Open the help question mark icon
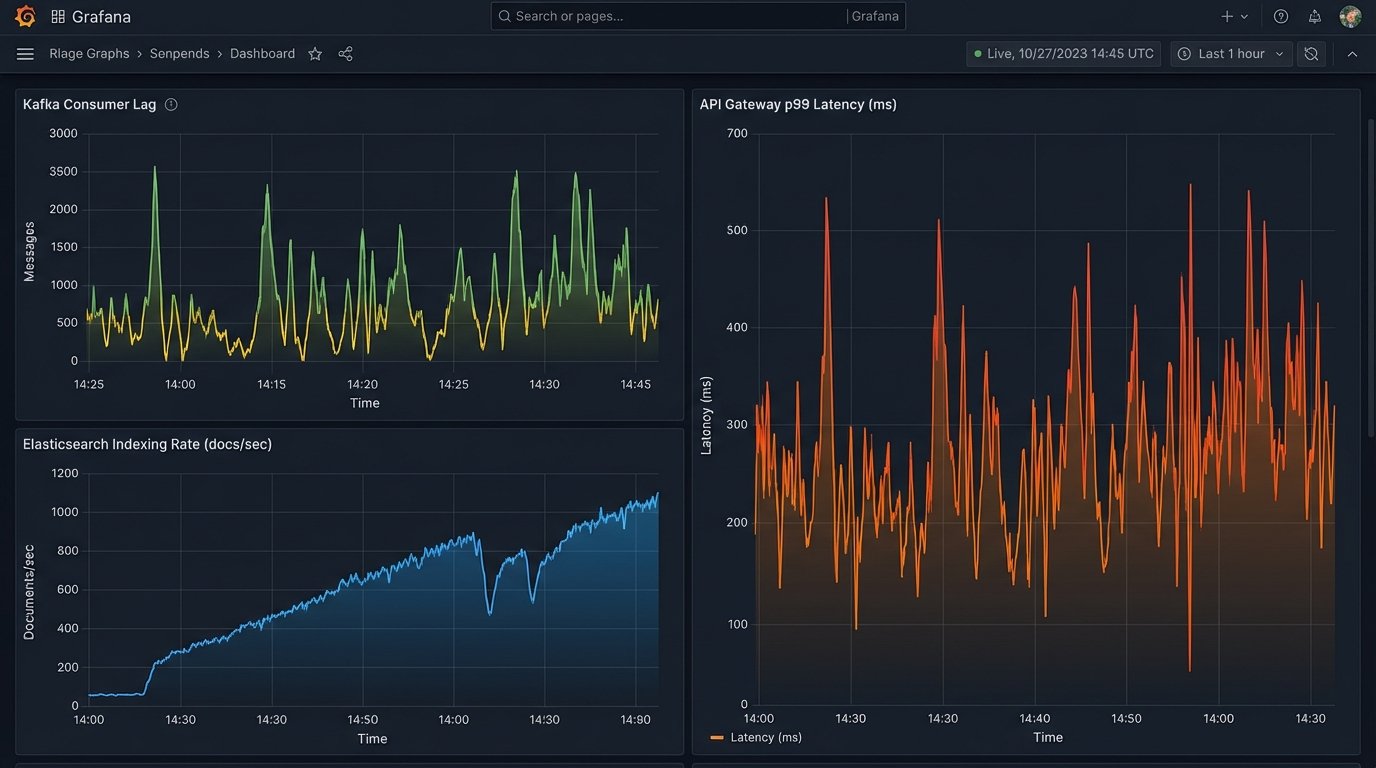The height and width of the screenshot is (768, 1376). pyautogui.click(x=1281, y=16)
